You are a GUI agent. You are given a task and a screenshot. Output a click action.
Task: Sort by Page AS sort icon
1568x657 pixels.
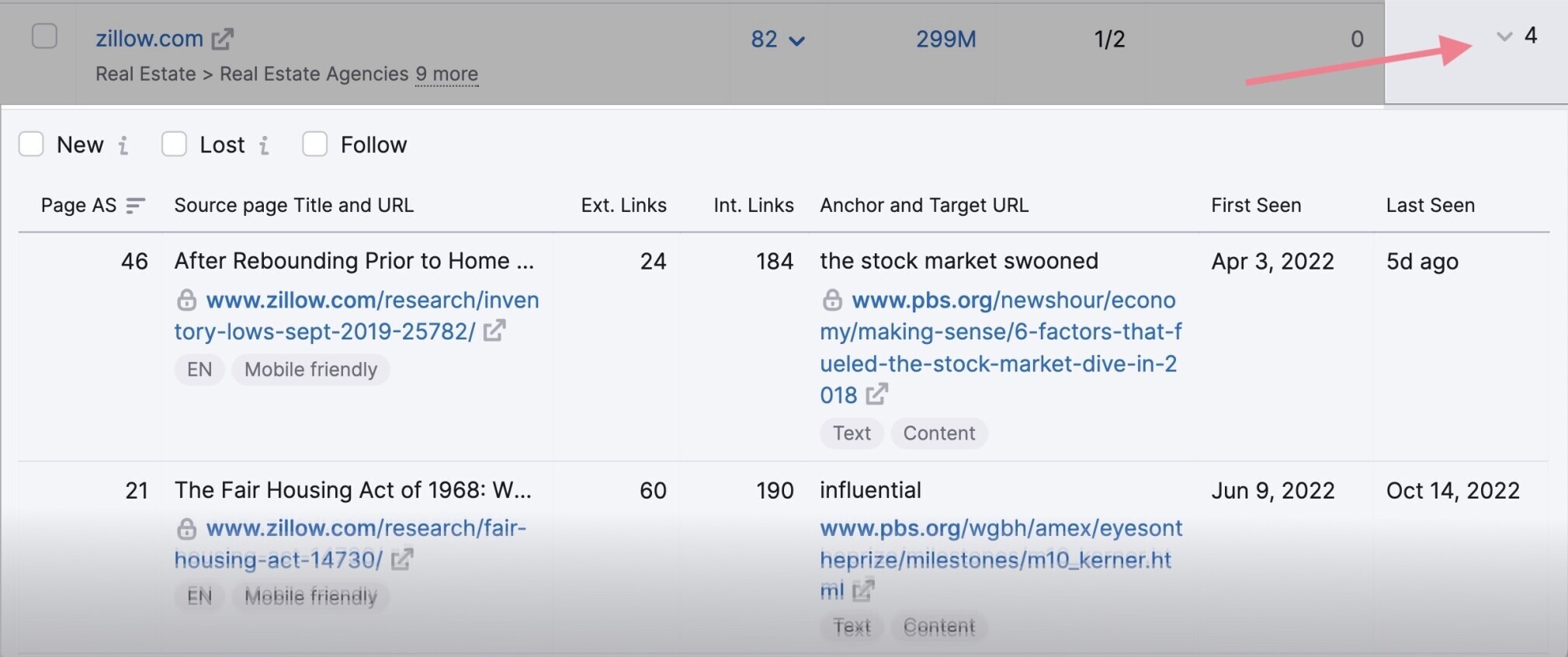pos(136,206)
